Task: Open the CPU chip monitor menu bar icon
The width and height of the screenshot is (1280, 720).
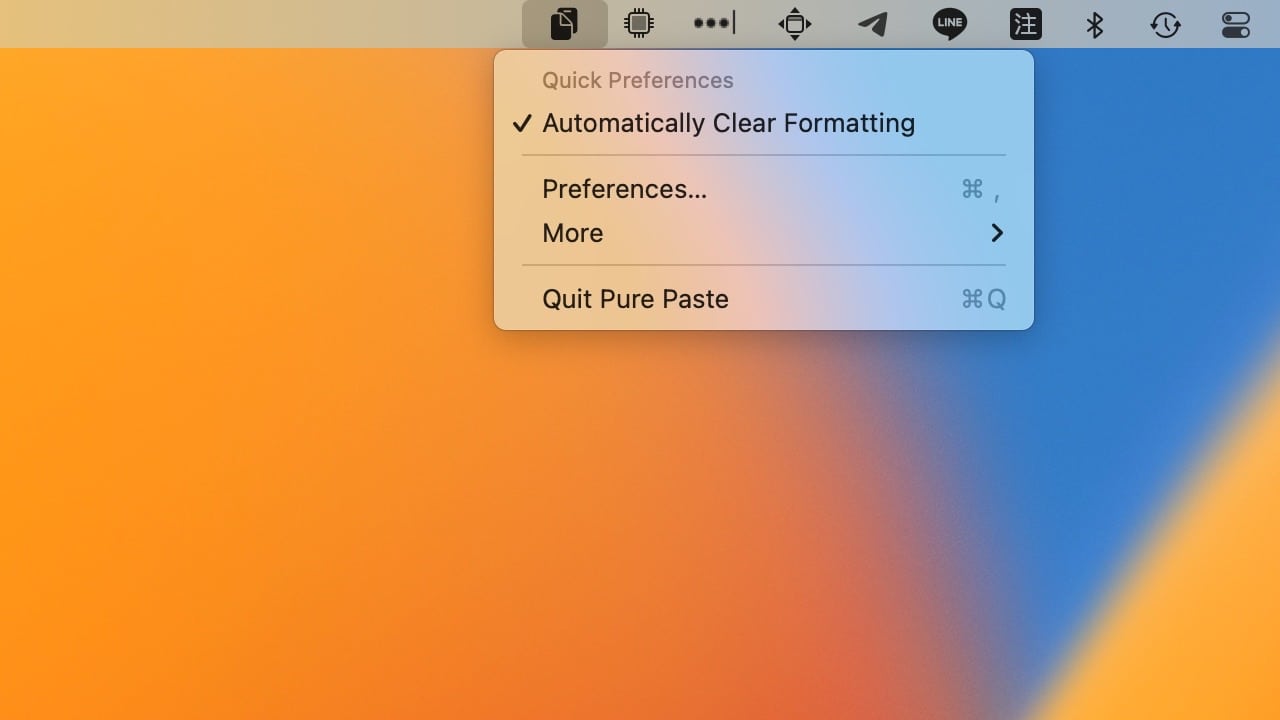Action: (639, 23)
